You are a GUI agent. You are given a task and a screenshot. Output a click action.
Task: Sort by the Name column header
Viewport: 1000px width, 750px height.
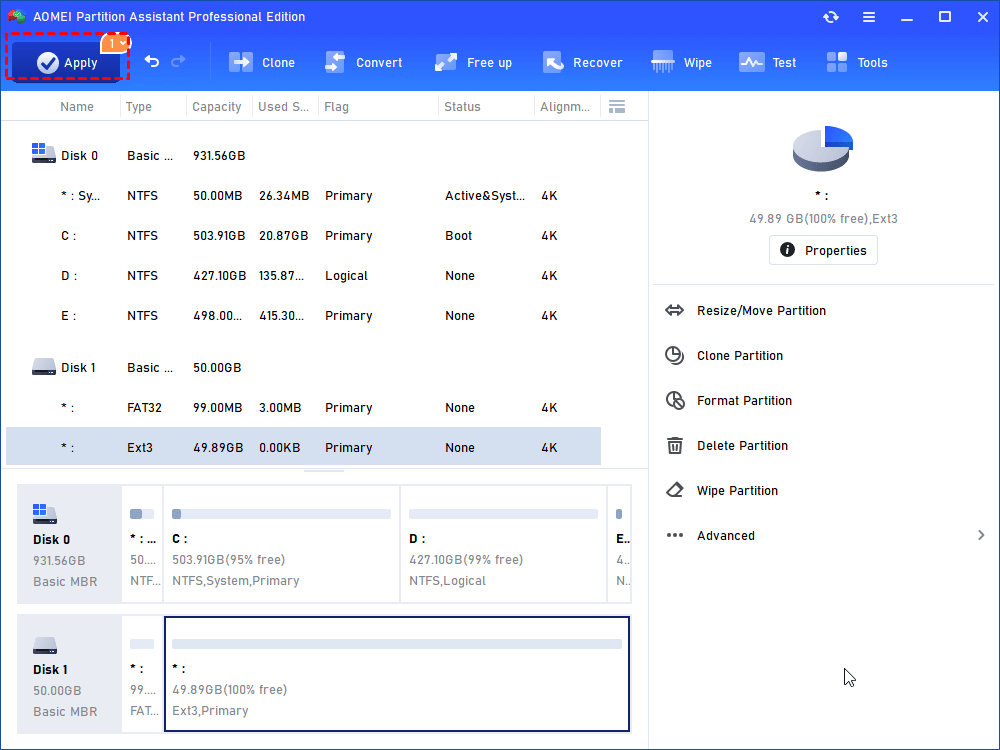point(77,107)
